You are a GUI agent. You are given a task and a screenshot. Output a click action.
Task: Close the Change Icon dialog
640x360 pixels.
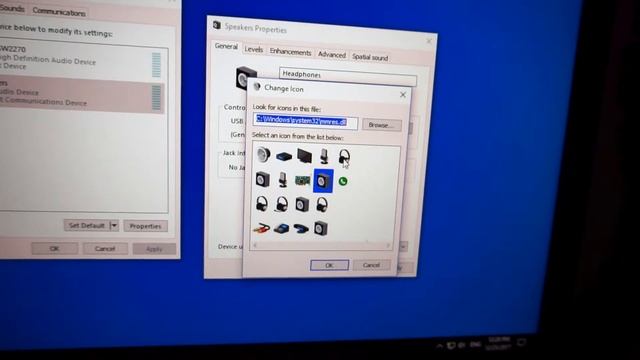click(403, 95)
